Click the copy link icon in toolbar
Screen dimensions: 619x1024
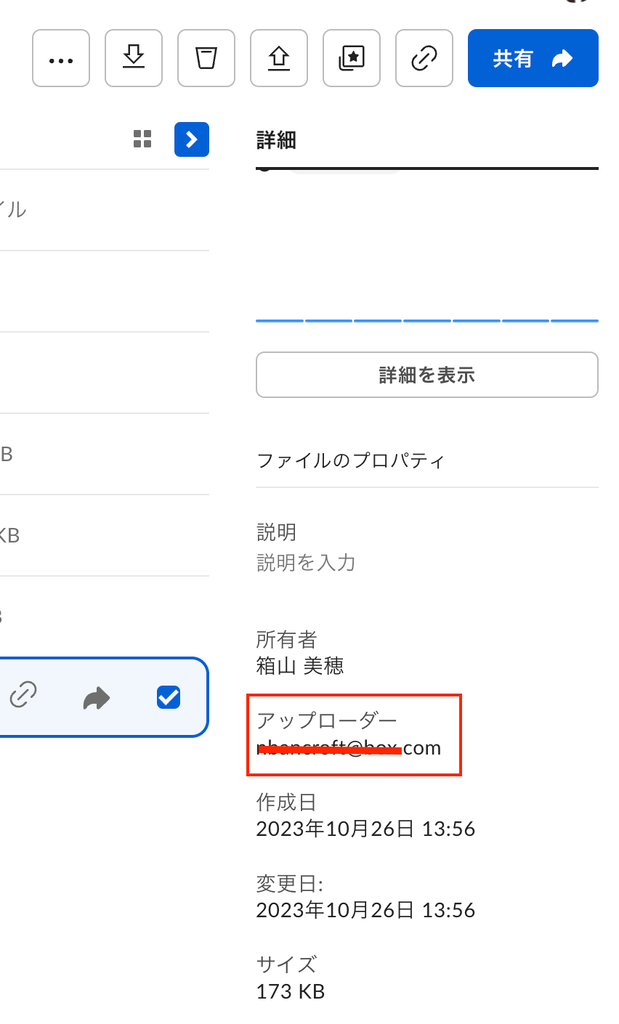coord(424,59)
